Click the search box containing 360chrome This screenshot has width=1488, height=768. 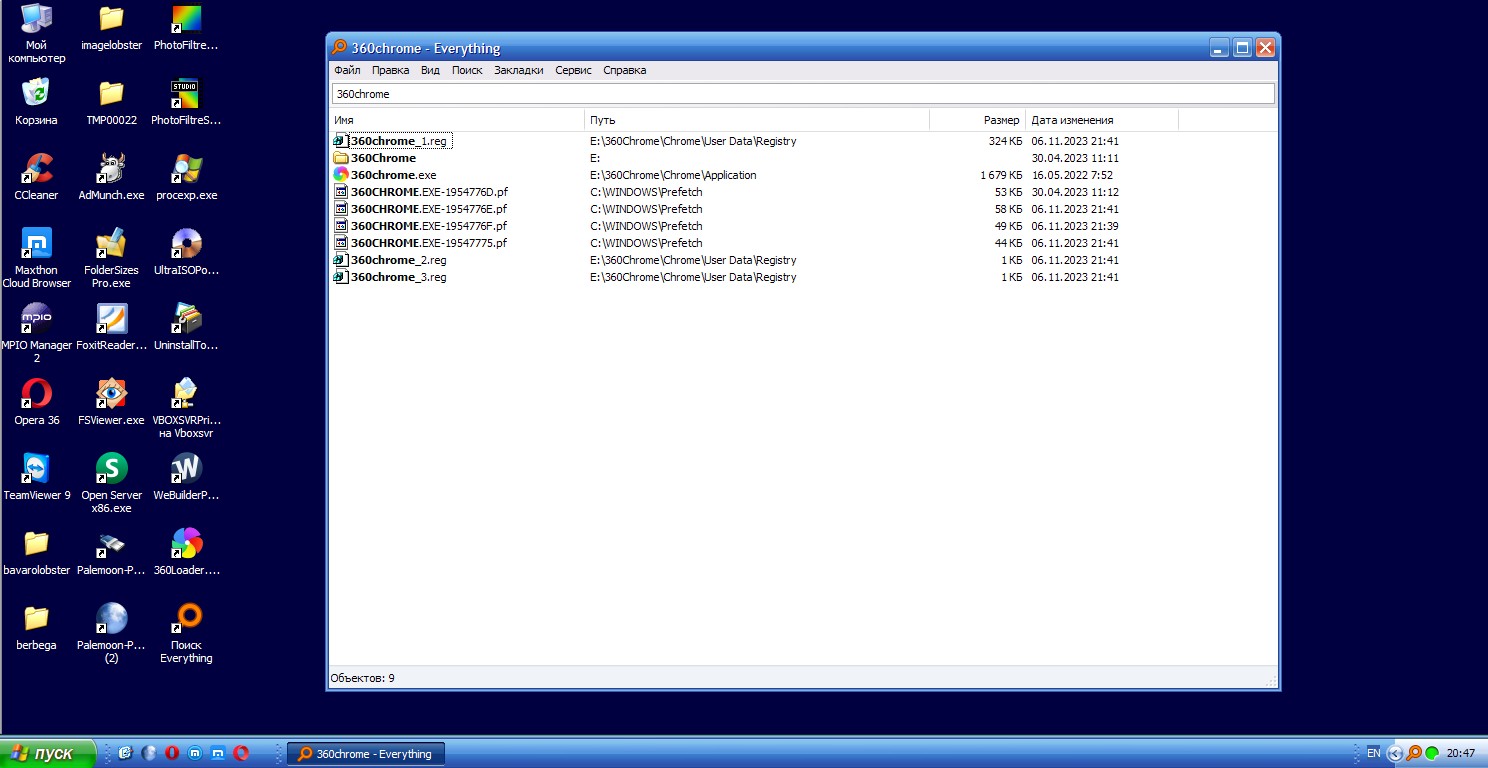tap(803, 94)
